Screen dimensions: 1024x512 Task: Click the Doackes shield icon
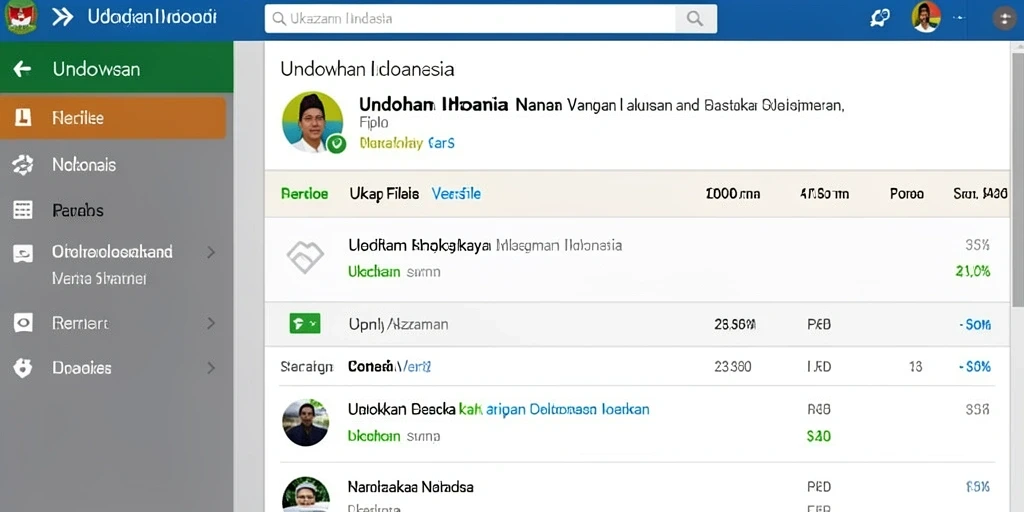22,368
